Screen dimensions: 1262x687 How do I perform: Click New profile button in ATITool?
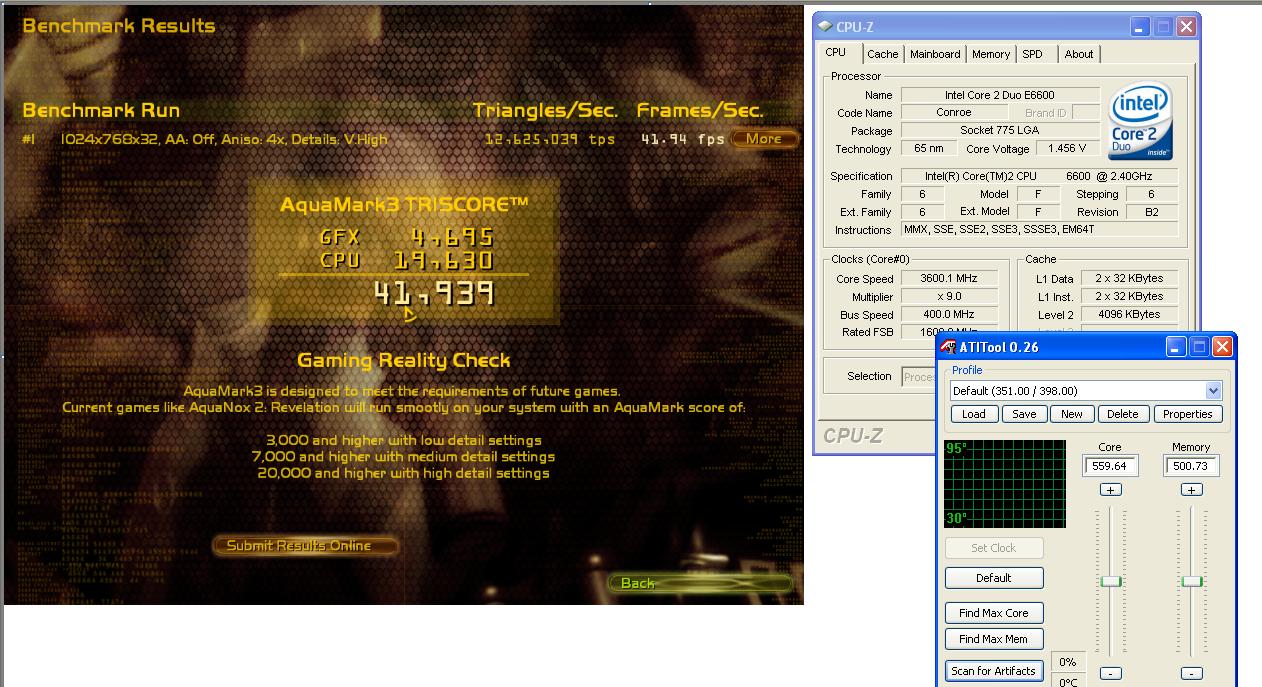(1072, 414)
